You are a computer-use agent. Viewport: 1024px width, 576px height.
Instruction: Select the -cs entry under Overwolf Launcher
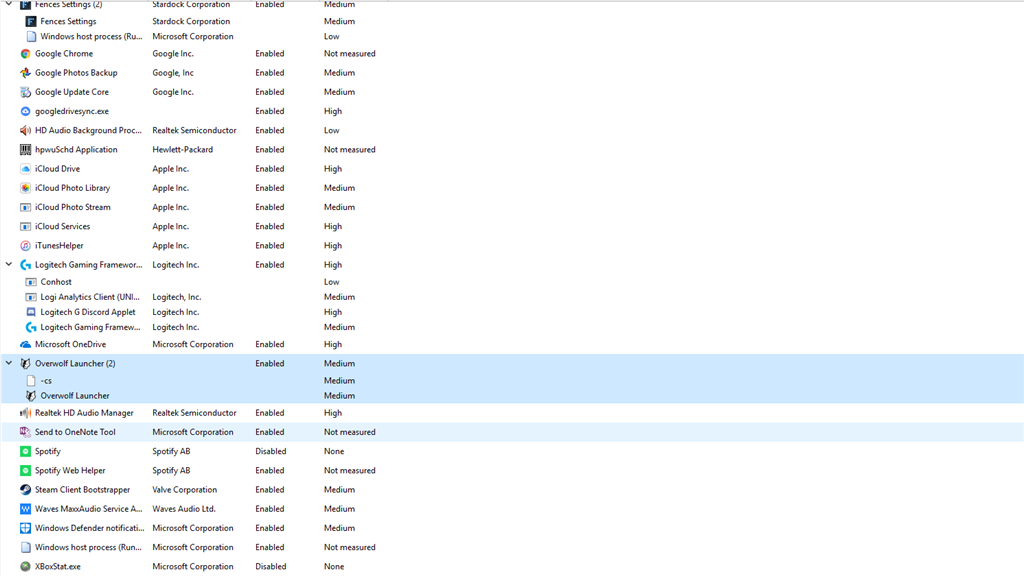(46, 381)
